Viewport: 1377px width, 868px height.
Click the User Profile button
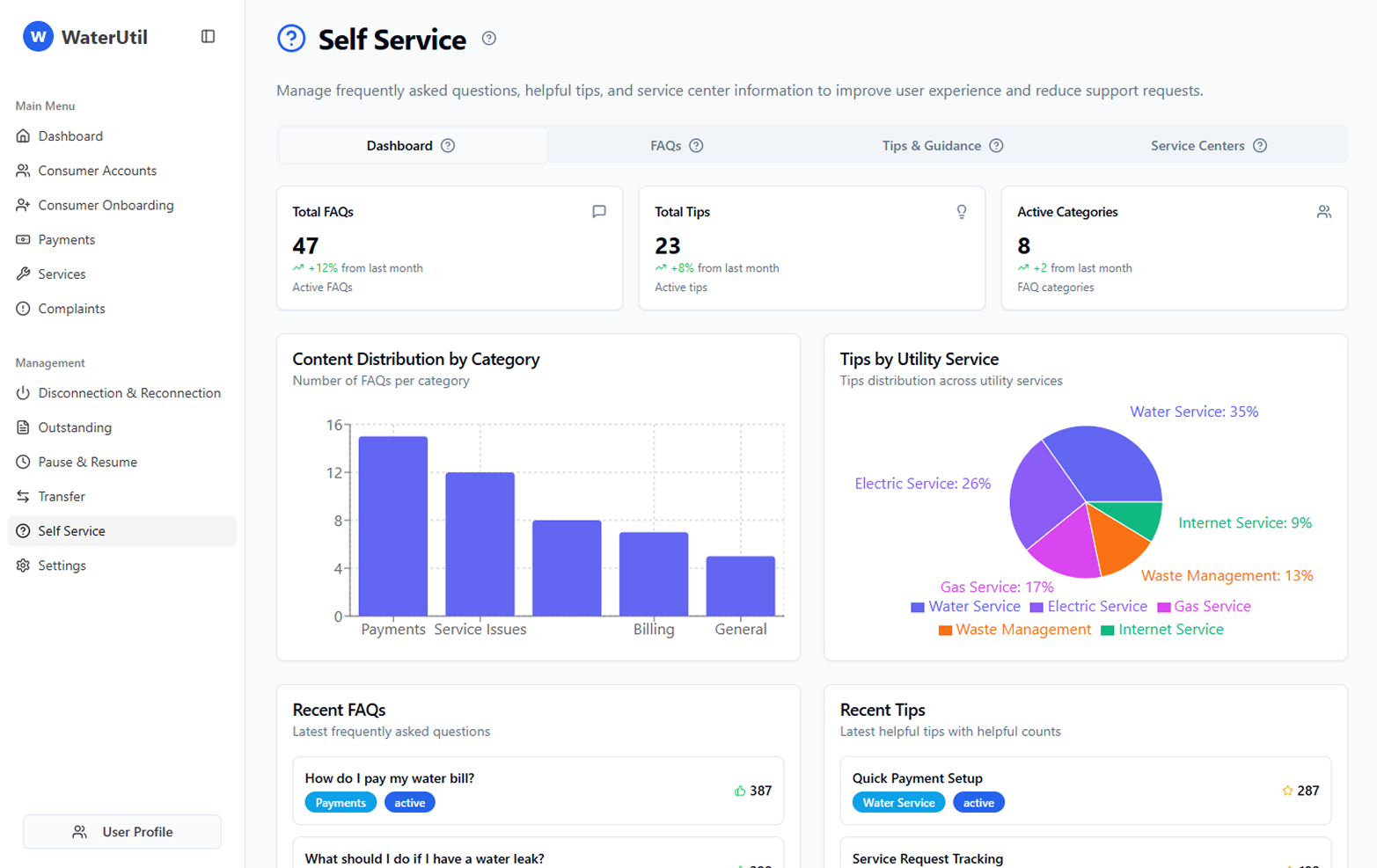121,831
